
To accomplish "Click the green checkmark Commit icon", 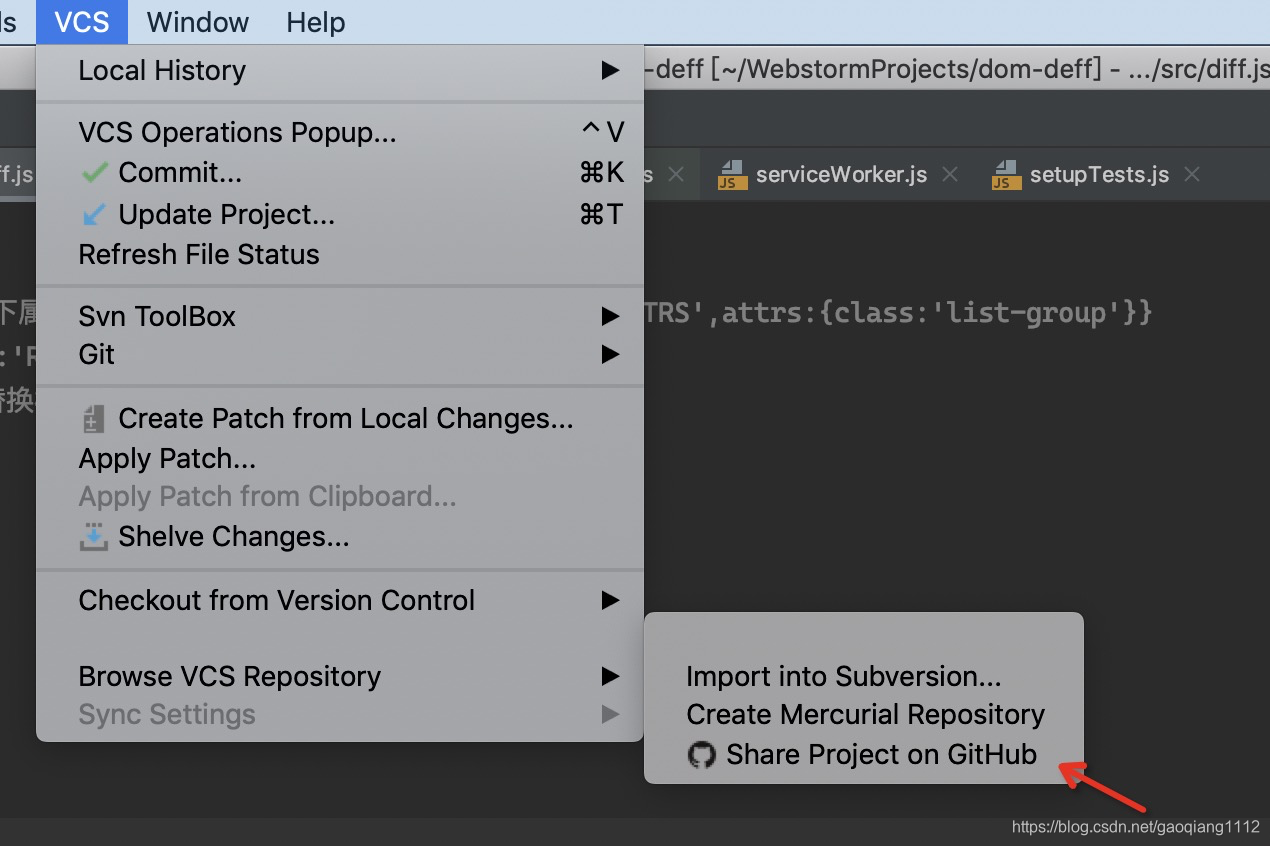I will [94, 173].
